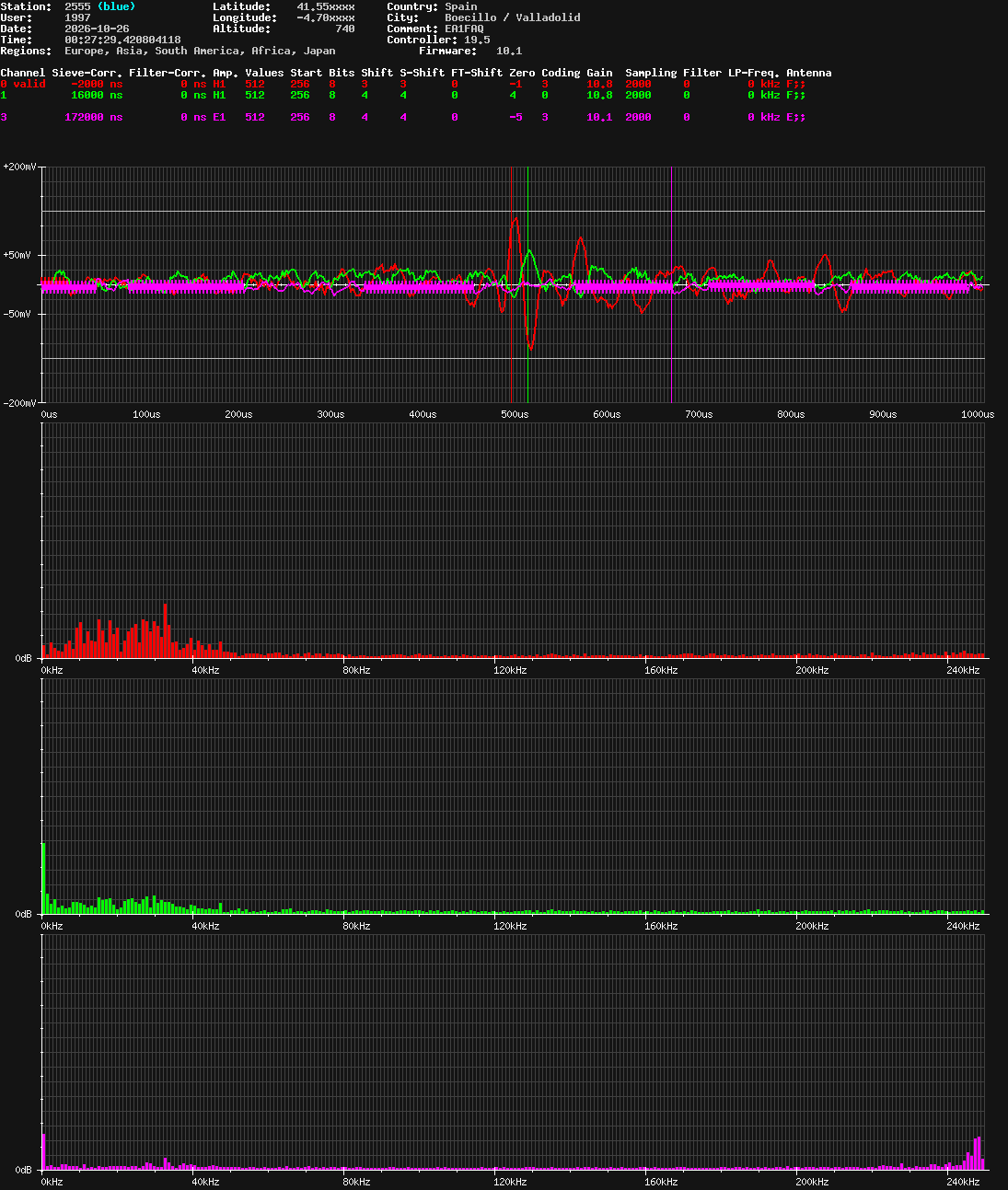Click the 40kHz label under red spectrum

click(205, 670)
